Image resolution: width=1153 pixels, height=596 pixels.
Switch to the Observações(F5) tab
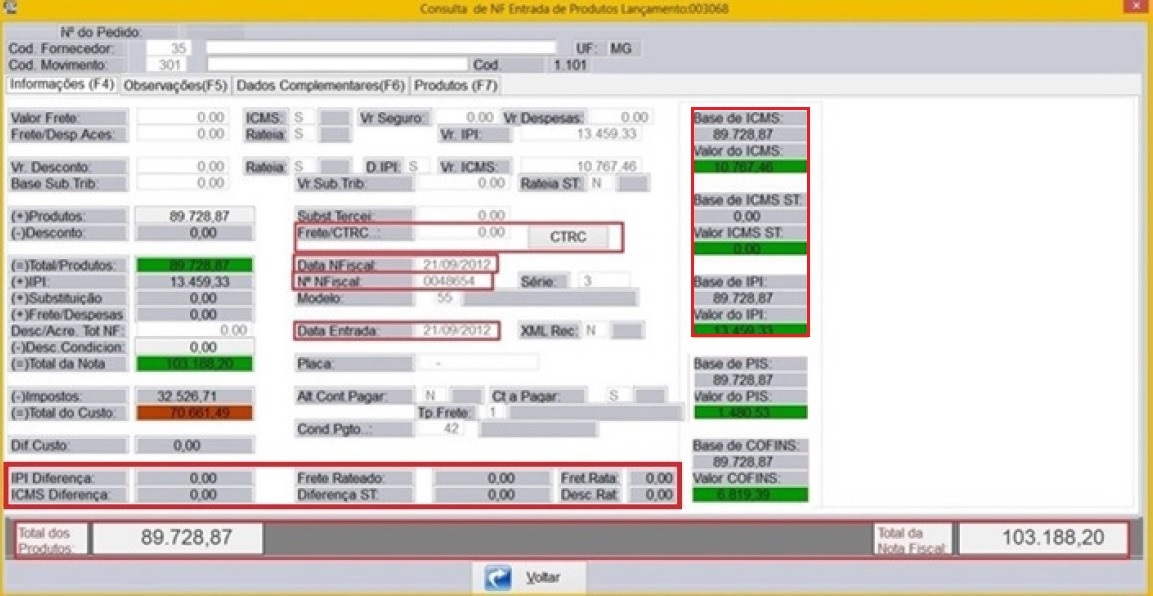(175, 86)
